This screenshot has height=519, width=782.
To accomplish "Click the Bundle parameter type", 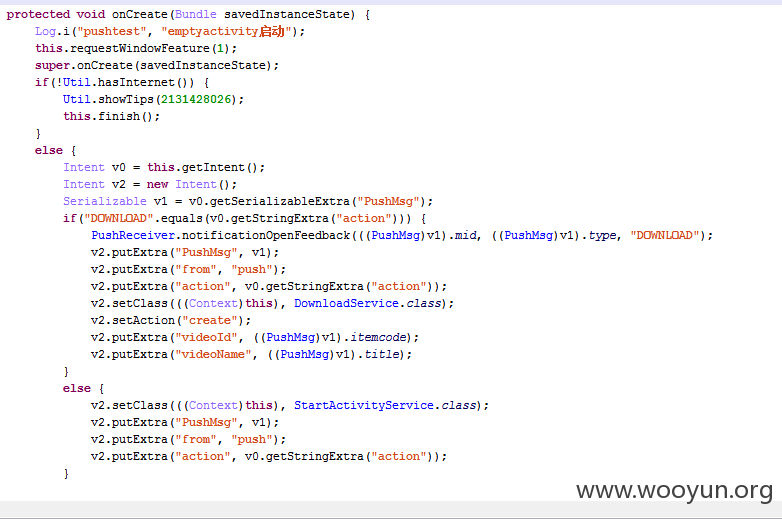I will tap(196, 14).
